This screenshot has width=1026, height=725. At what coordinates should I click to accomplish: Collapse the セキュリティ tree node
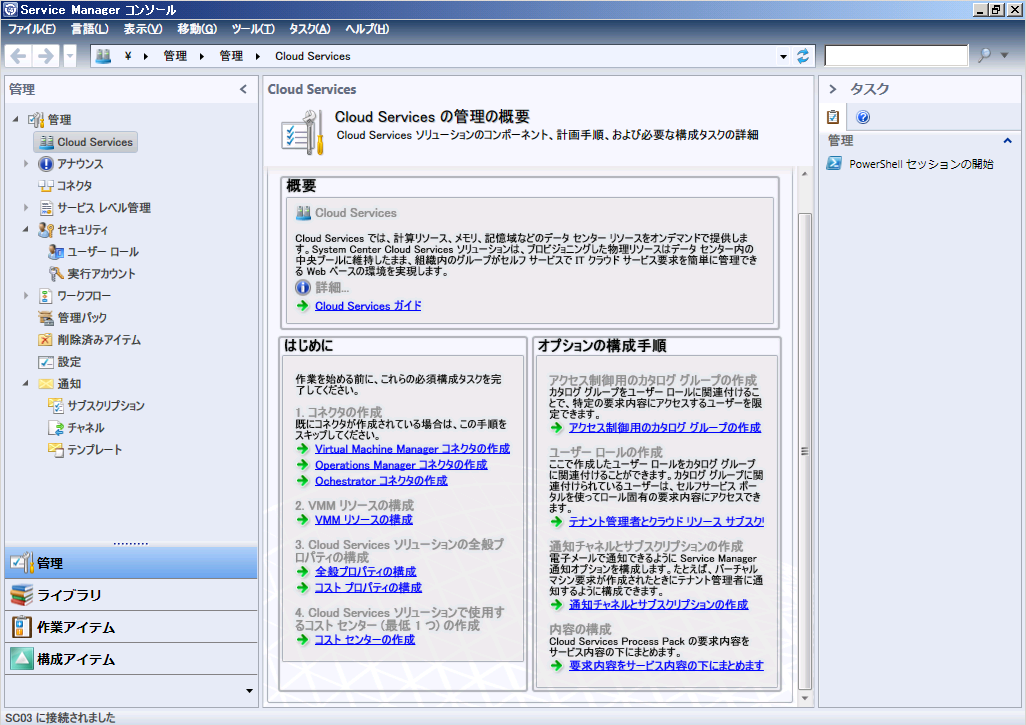click(x=26, y=229)
